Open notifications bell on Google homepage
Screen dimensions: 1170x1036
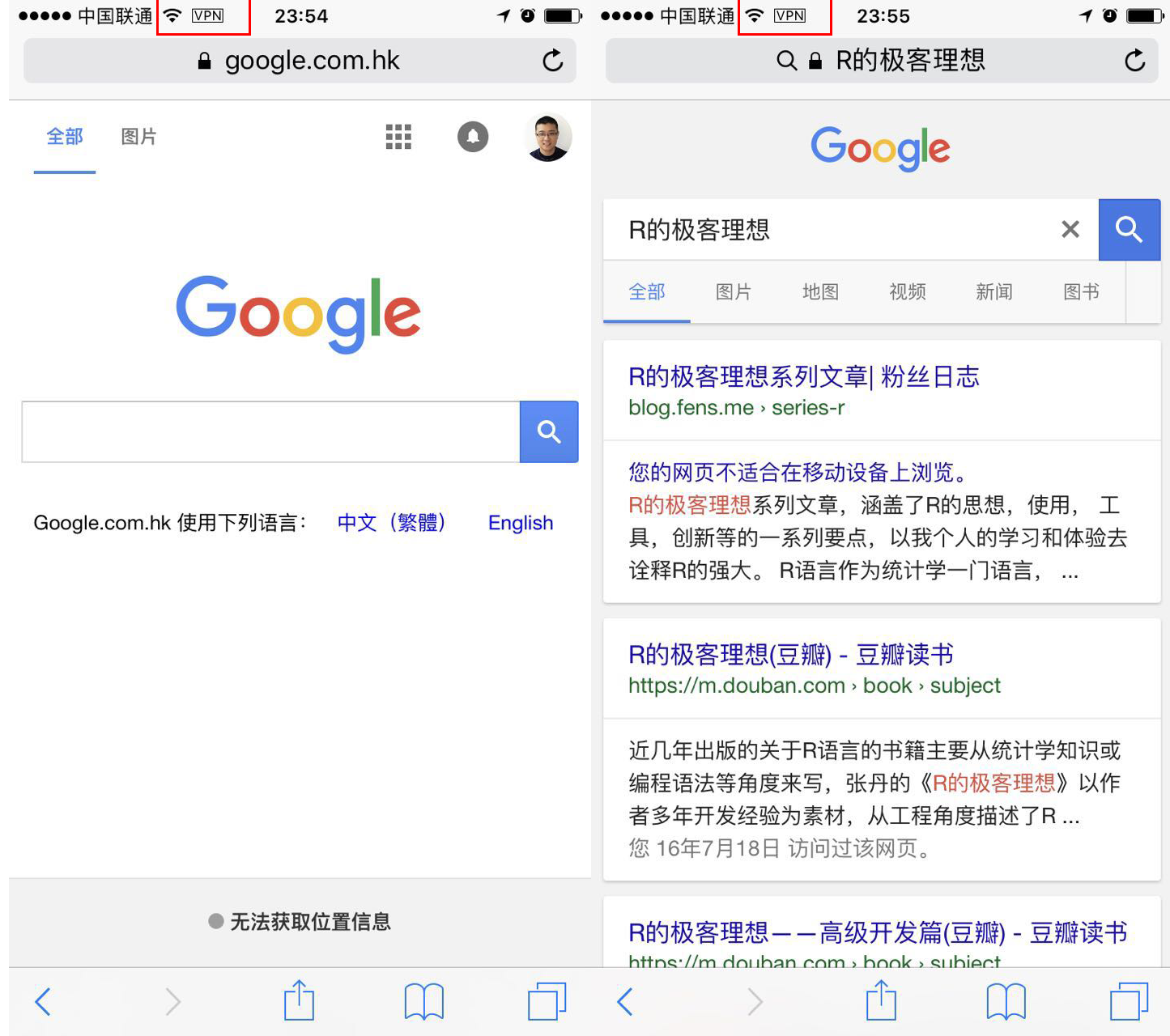[x=473, y=137]
